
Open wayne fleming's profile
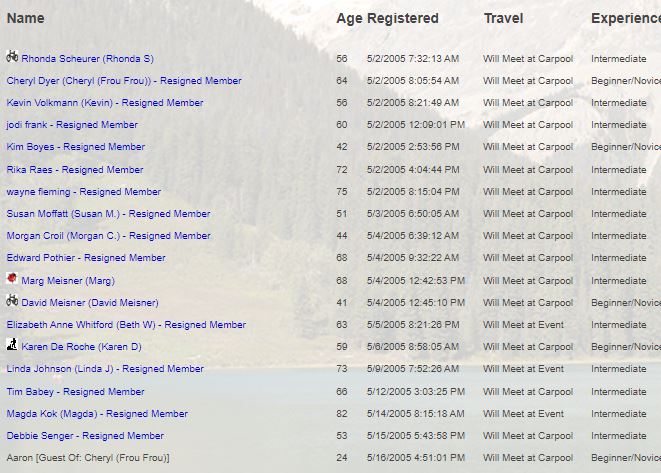tap(84, 192)
